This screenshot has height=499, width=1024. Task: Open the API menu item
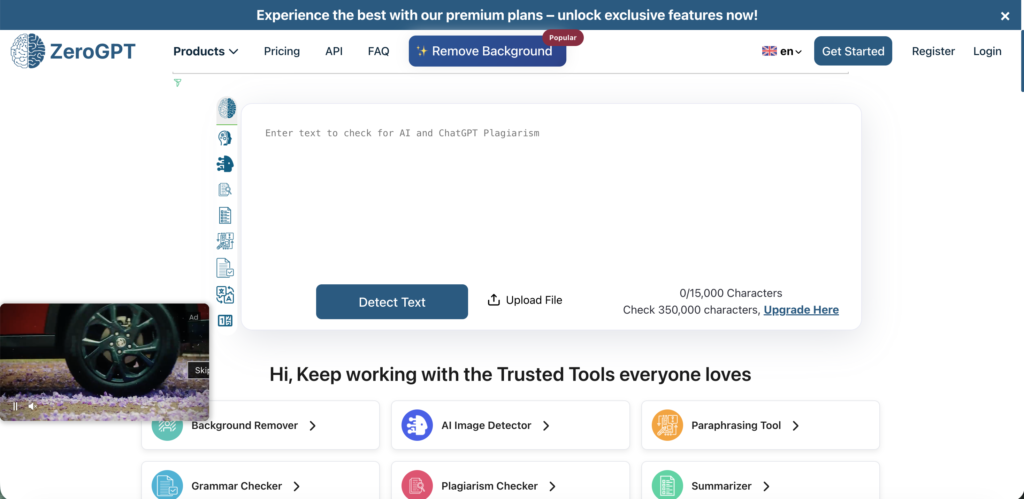click(x=334, y=51)
